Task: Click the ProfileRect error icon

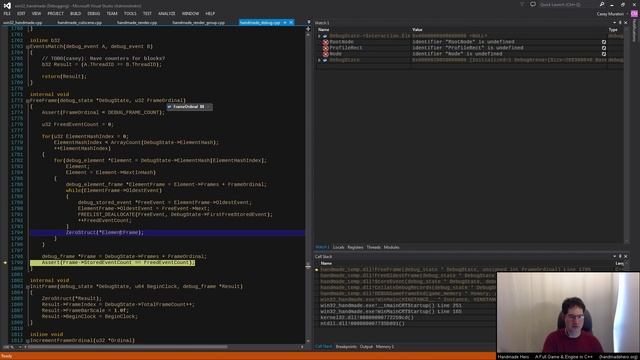Action: click(x=325, y=48)
